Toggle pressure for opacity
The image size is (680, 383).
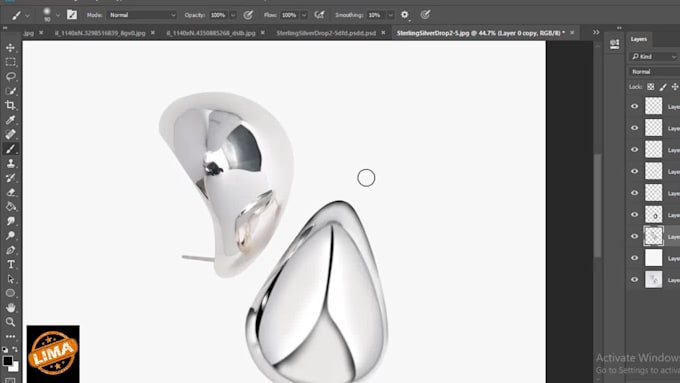[x=248, y=15]
